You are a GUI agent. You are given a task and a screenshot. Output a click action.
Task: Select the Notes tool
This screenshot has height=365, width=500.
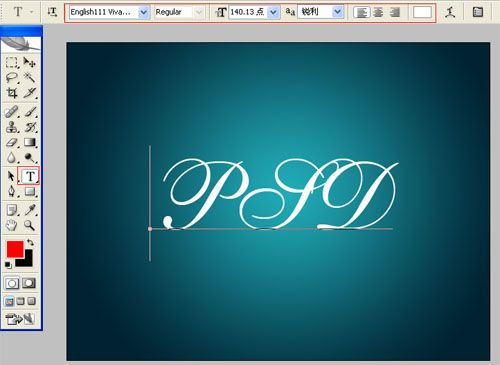[12, 210]
